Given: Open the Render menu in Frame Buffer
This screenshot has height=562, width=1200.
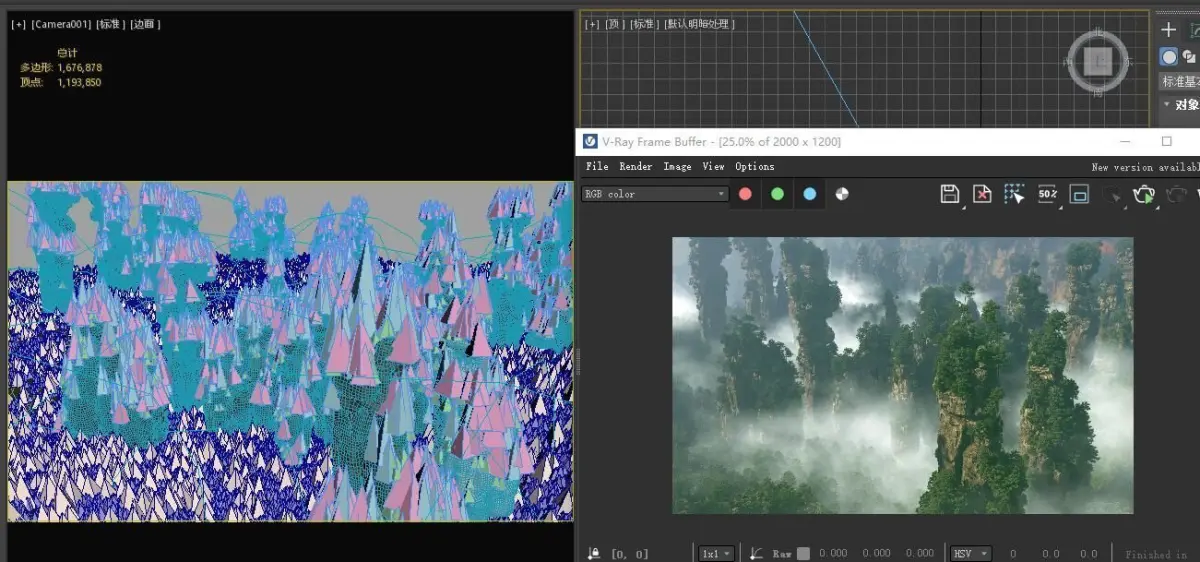Looking at the screenshot, I should pyautogui.click(x=636, y=167).
